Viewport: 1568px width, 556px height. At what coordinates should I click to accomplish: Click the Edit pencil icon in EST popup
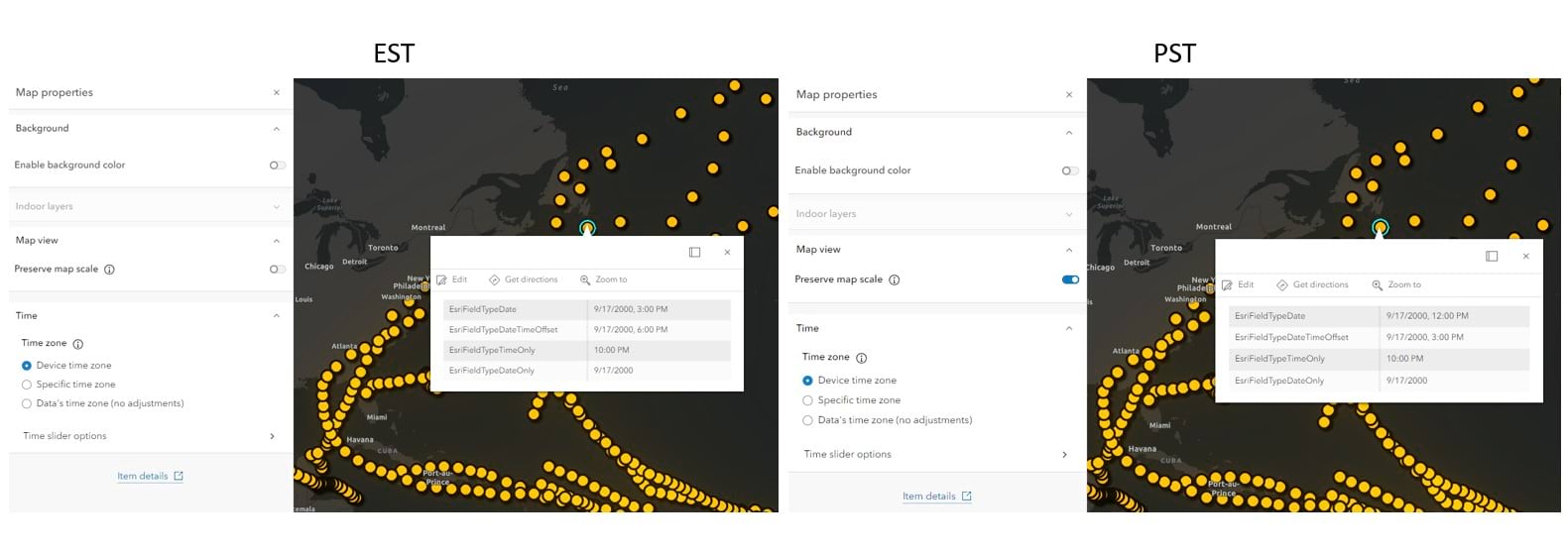tap(442, 280)
